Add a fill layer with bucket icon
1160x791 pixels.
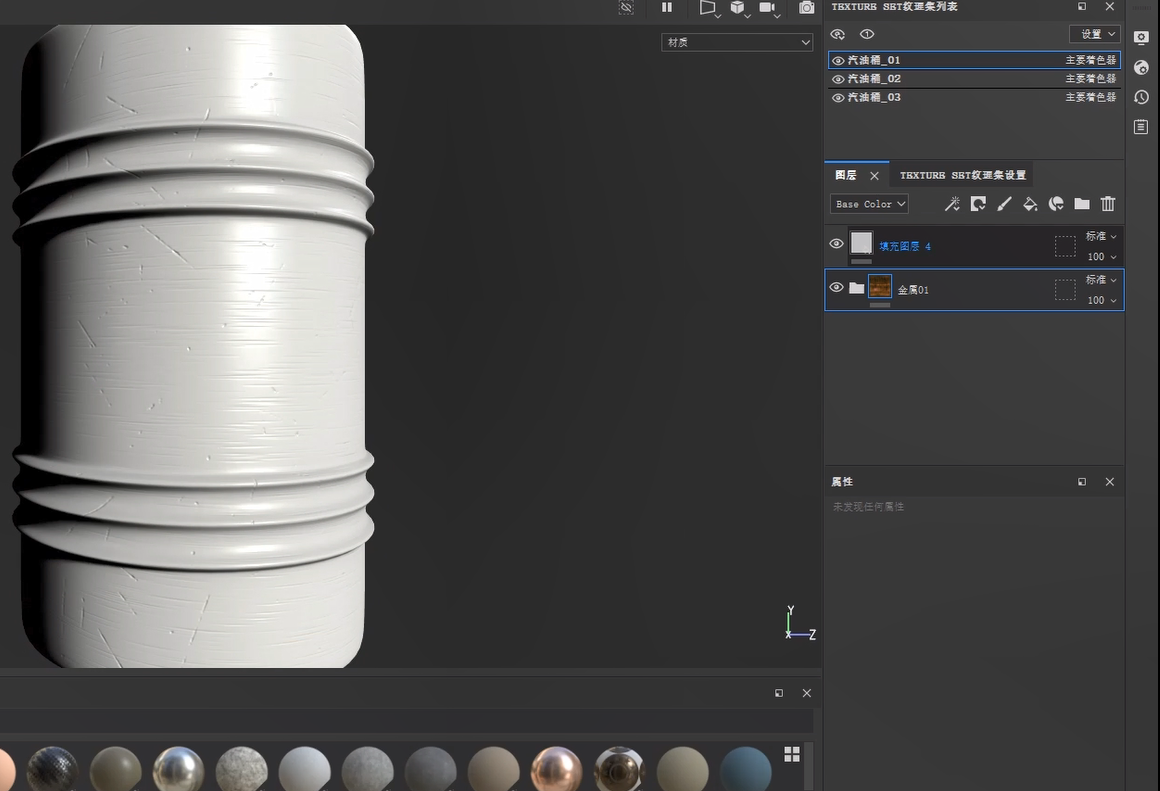pos(1030,204)
